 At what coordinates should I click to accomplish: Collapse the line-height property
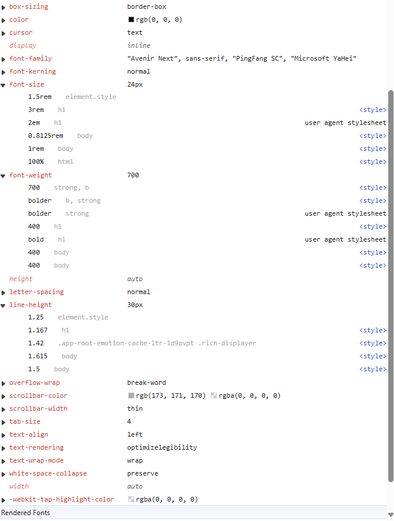[3, 305]
